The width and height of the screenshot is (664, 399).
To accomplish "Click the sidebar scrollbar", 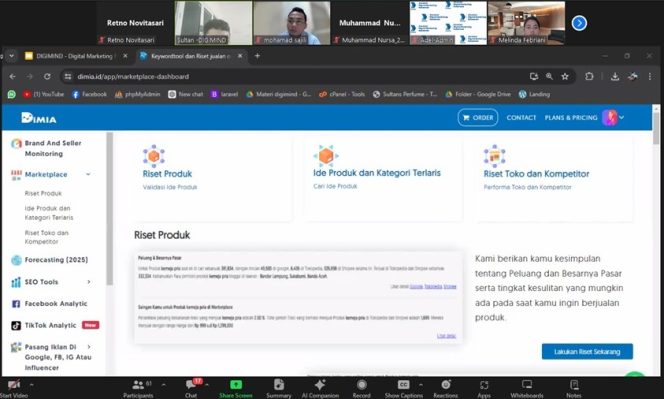I will [110, 208].
